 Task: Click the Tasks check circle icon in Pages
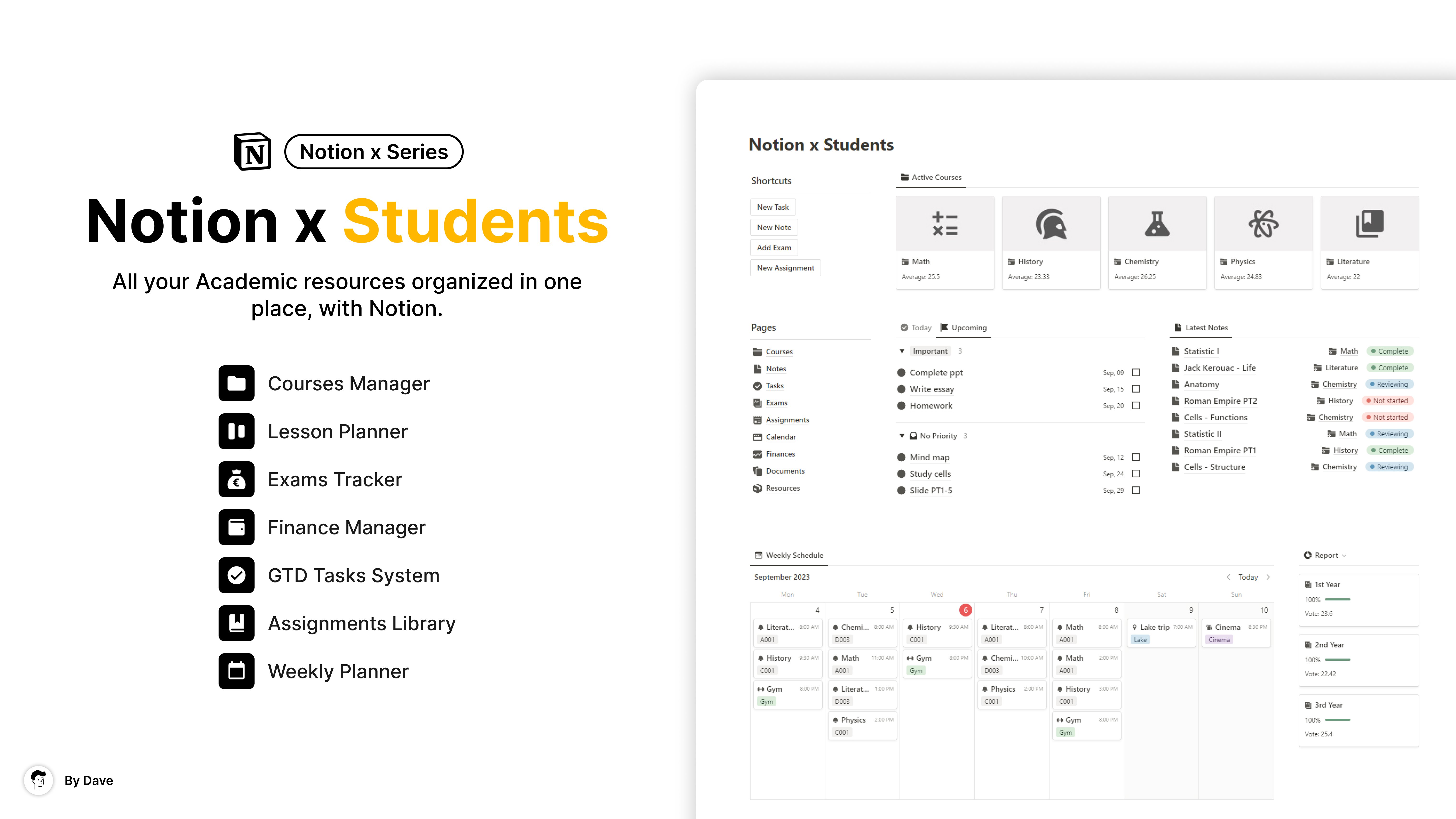coord(757,386)
